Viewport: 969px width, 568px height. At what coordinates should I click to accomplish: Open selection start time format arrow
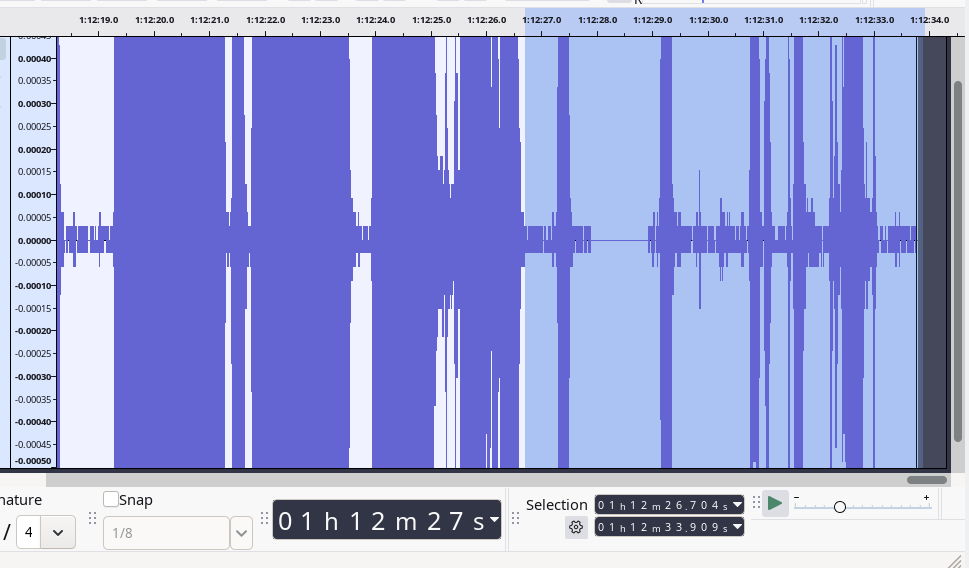(738, 504)
